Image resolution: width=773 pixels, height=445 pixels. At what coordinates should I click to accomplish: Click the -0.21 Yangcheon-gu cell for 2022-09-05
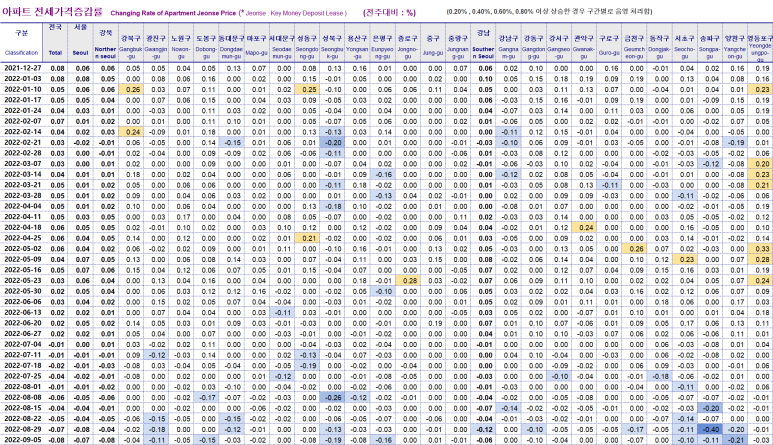[735, 440]
